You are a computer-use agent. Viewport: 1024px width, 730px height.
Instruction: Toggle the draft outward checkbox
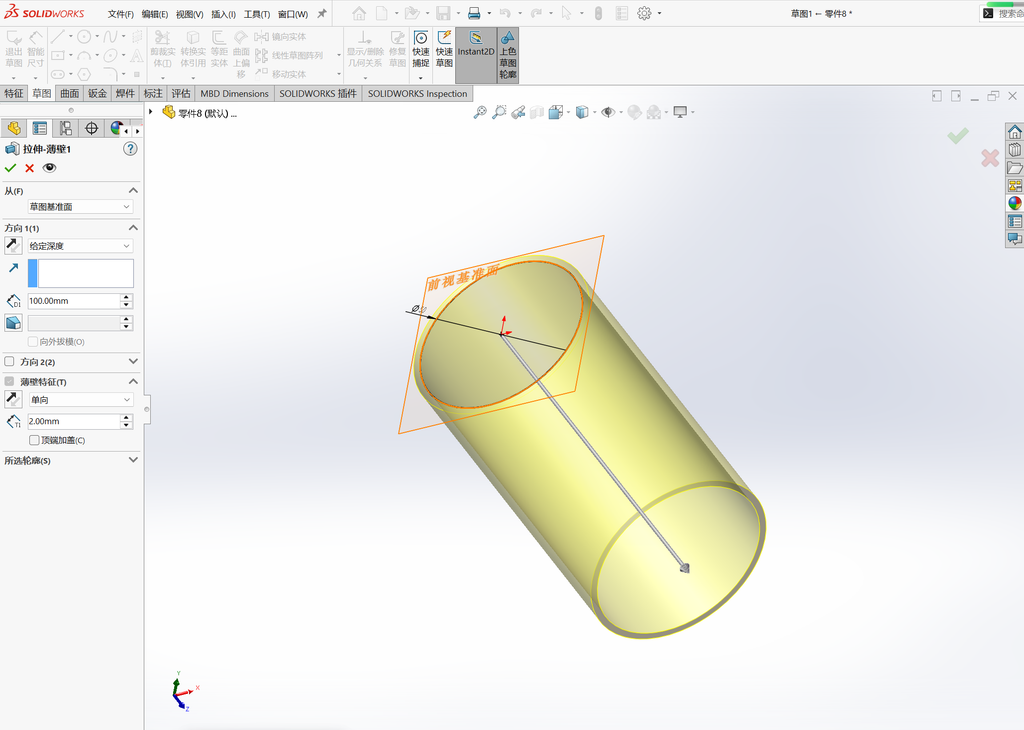(33, 341)
